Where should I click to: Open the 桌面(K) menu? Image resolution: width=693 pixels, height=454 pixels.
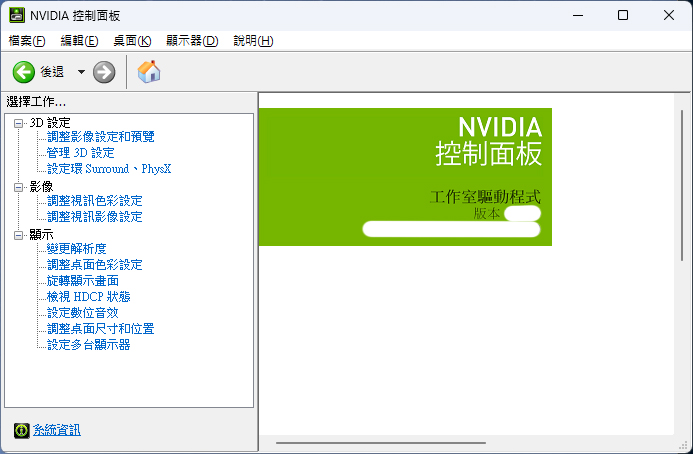coord(132,41)
